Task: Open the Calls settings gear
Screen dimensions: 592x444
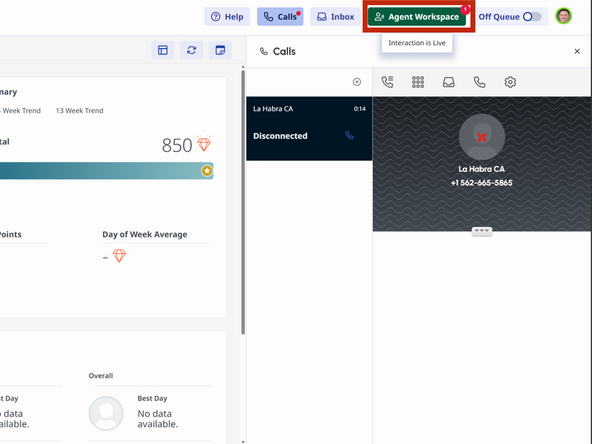Action: pyautogui.click(x=510, y=82)
